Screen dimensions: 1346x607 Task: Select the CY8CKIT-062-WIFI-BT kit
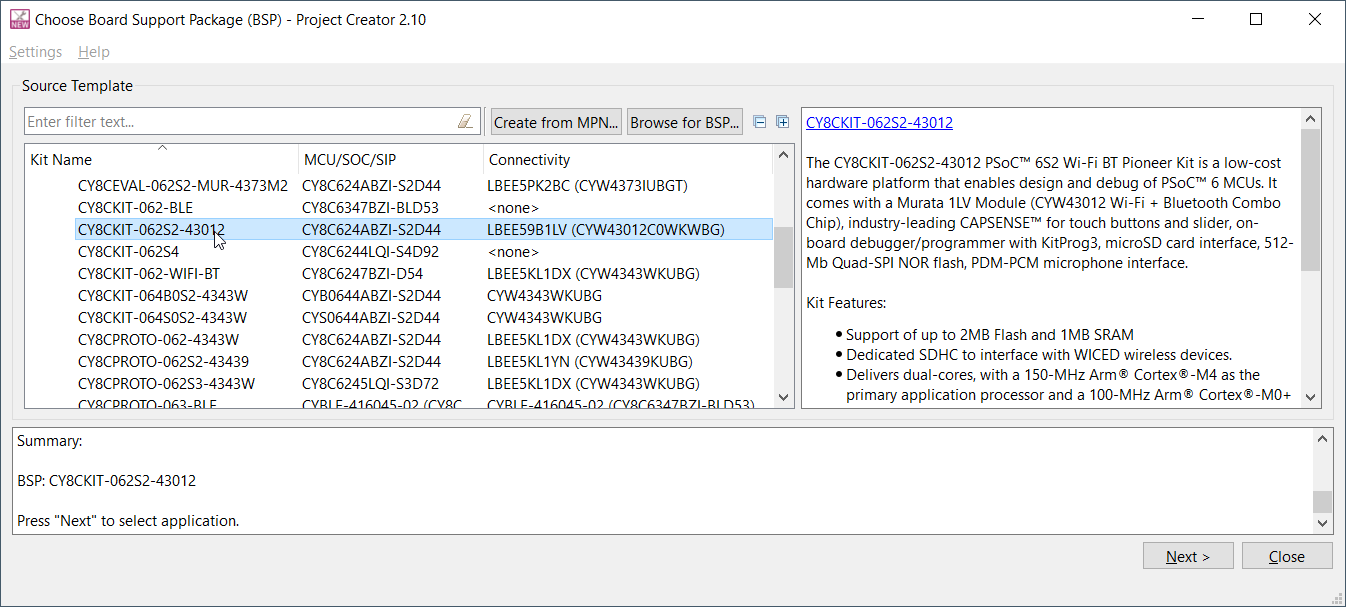(x=149, y=274)
